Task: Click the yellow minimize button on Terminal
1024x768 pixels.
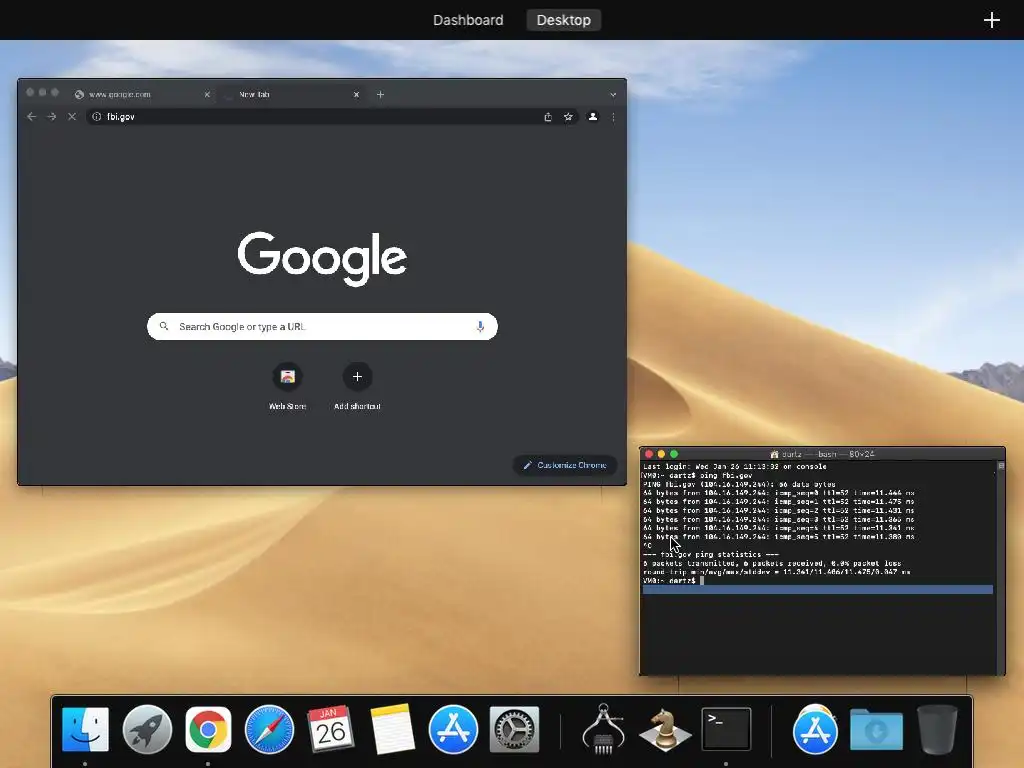Action: tap(662, 454)
